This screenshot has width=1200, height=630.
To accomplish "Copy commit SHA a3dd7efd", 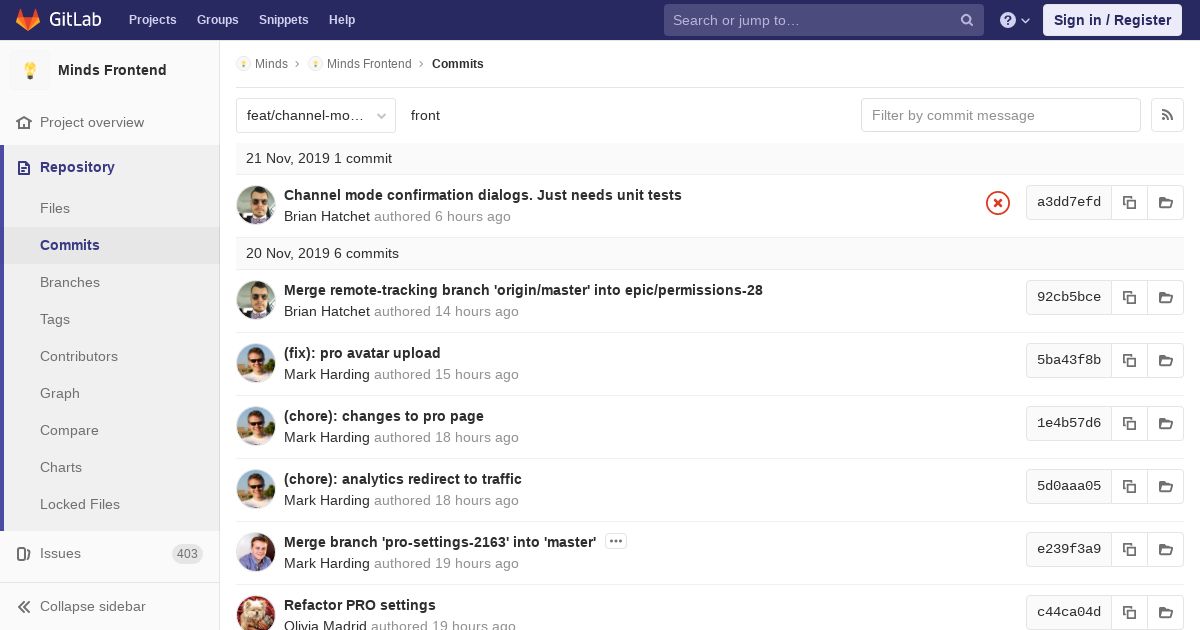I will click(1129, 202).
